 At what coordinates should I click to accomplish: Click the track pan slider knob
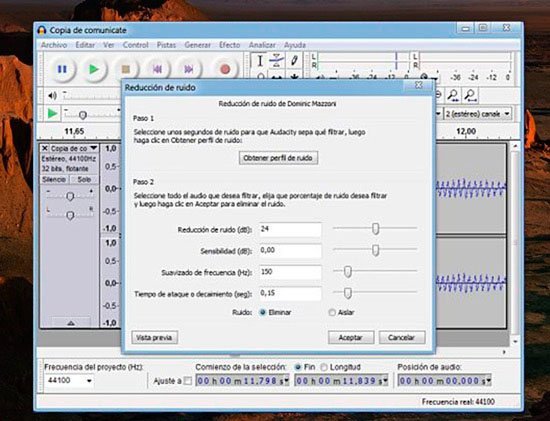point(70,215)
